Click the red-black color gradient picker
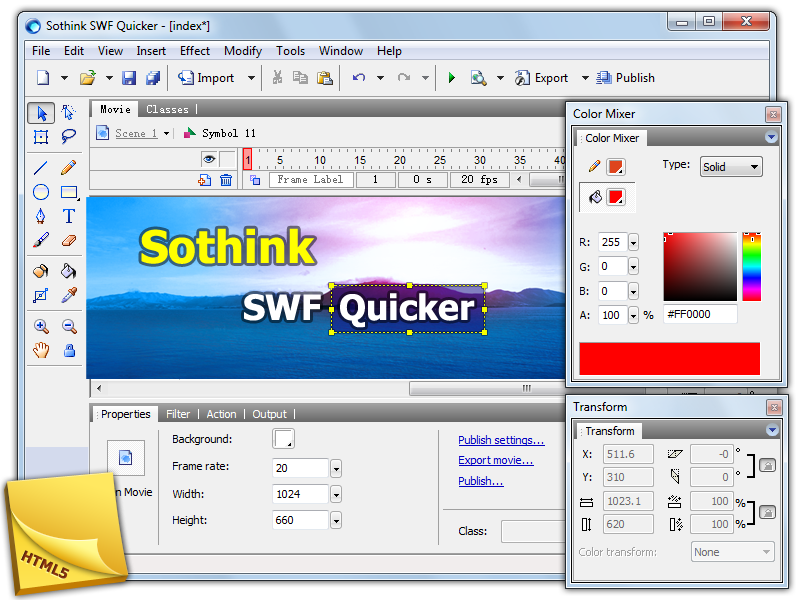 click(x=700, y=267)
